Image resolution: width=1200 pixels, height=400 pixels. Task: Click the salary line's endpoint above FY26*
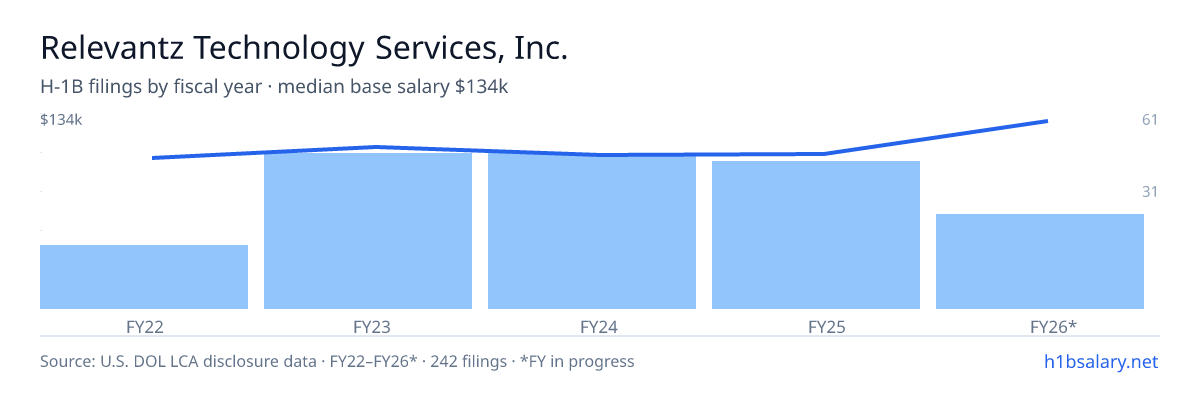click(1047, 121)
